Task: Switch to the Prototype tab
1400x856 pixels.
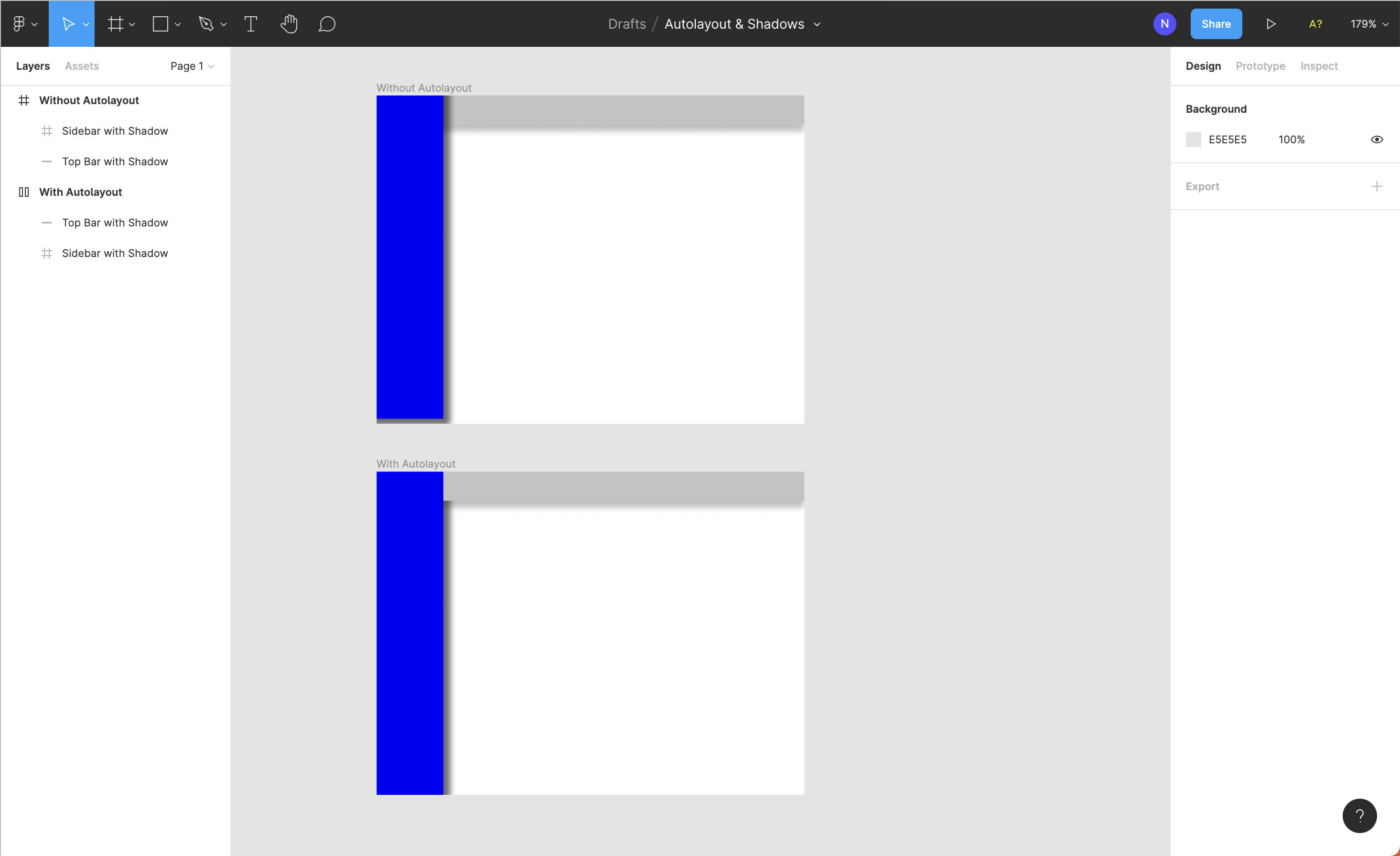Action: coord(1260,66)
